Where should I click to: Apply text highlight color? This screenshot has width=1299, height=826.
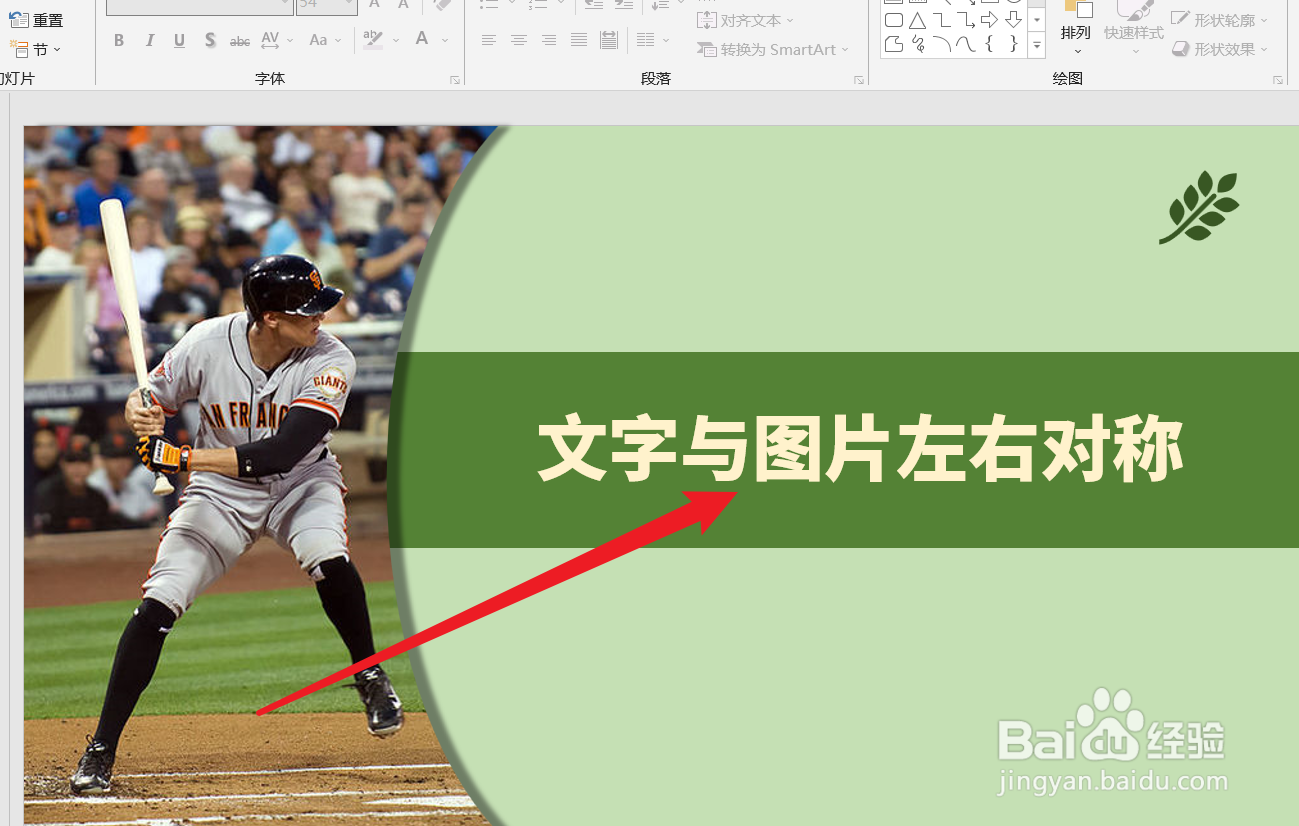(373, 40)
